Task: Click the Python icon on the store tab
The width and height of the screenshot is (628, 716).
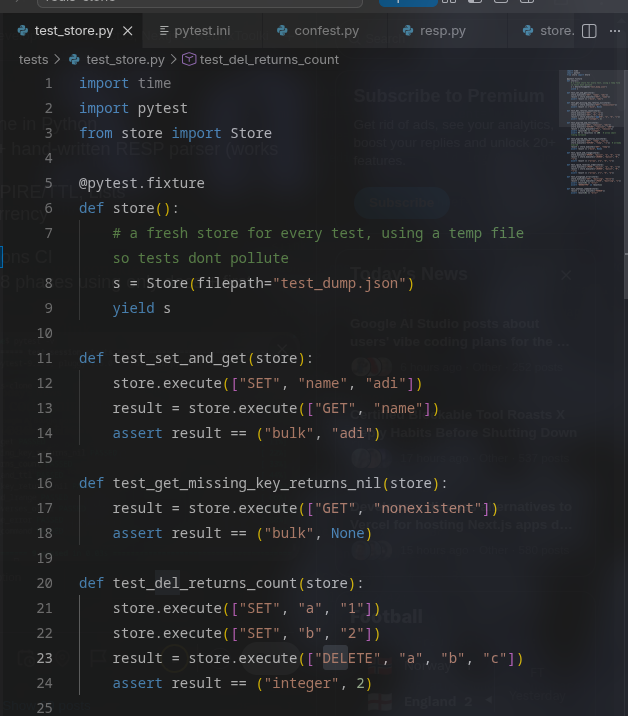Action: (528, 31)
